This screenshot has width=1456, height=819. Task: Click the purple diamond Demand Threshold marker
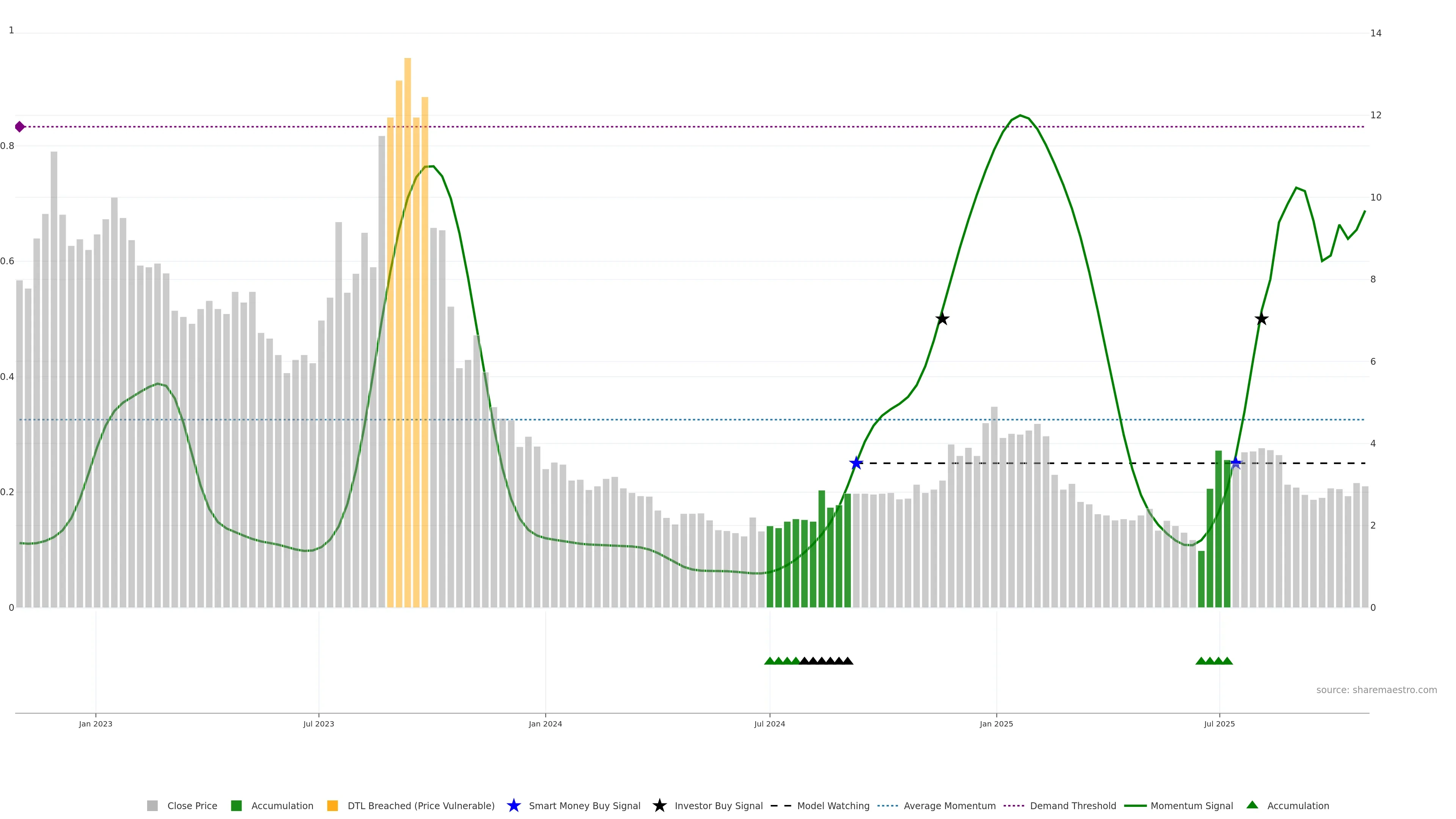[20, 127]
